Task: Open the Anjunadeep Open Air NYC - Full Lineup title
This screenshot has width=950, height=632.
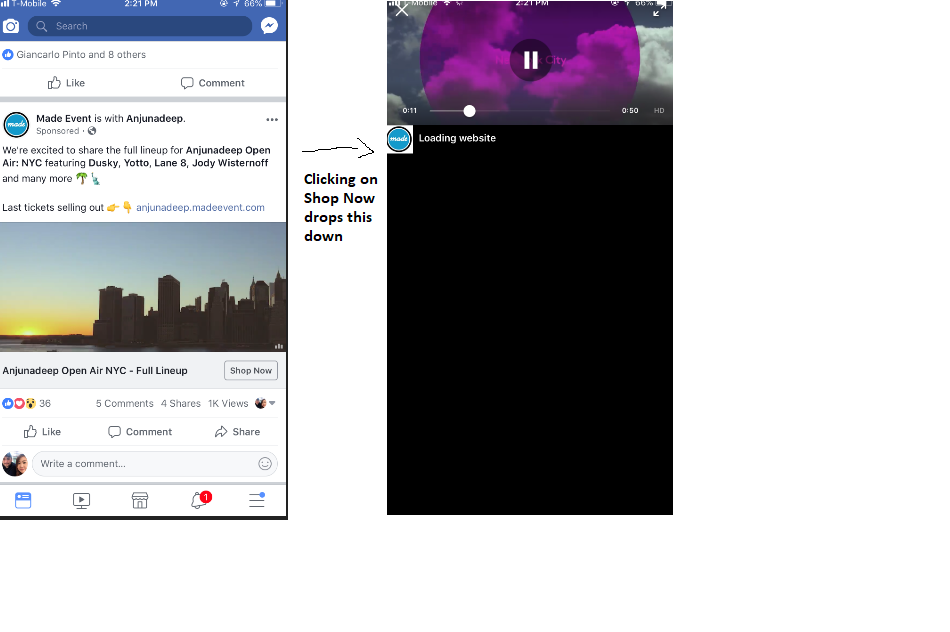Action: (95, 370)
